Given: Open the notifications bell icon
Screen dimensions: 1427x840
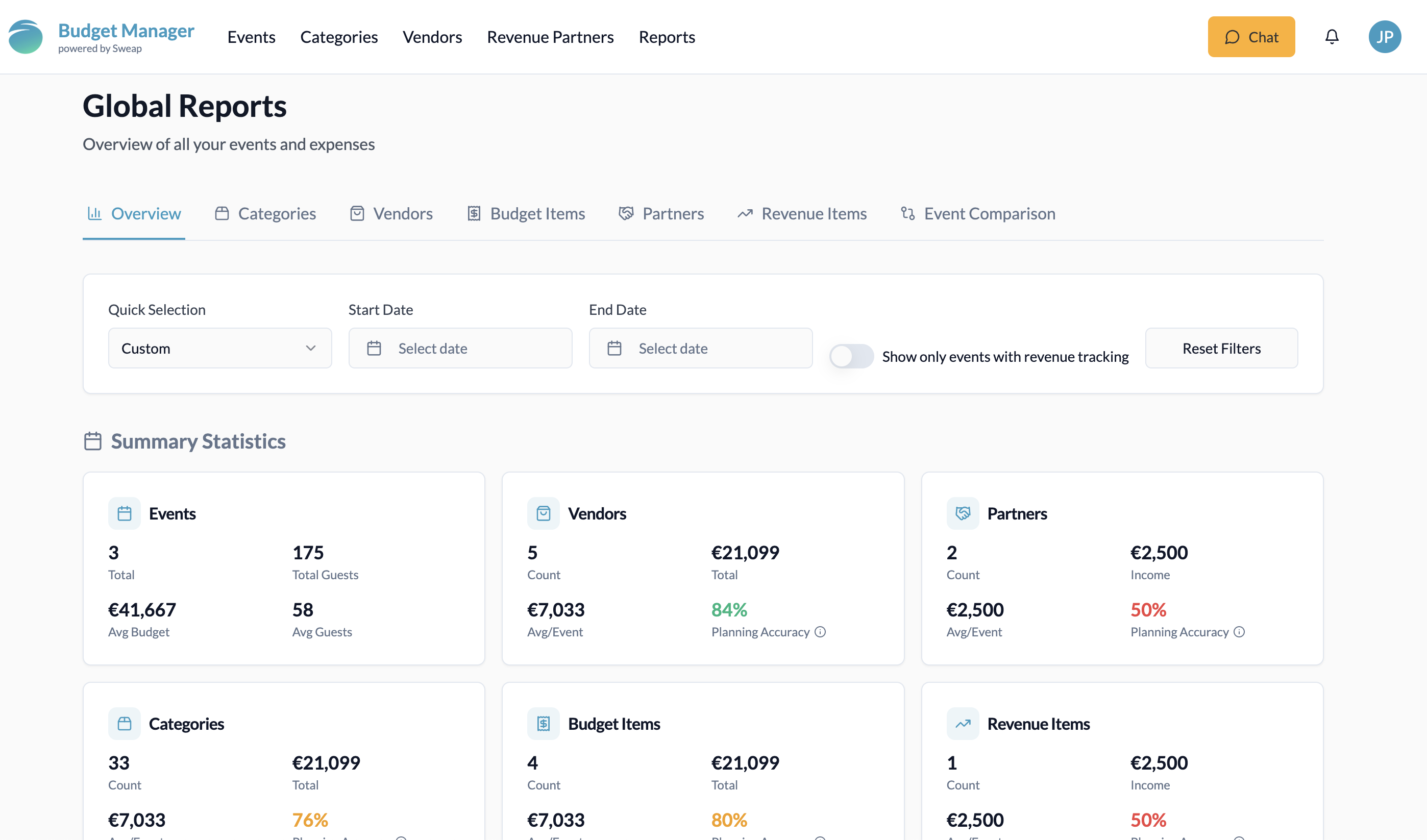Looking at the screenshot, I should point(1332,36).
